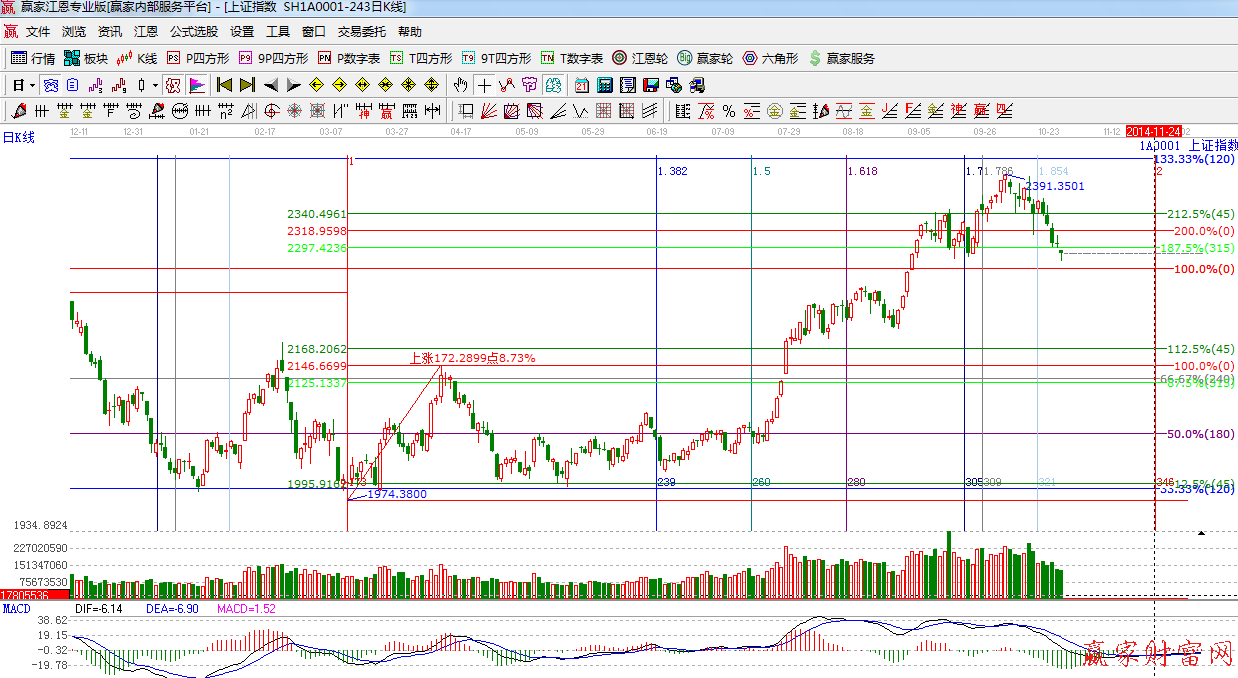Open the 公式选股 menu
The height and width of the screenshot is (678, 1238).
click(193, 32)
